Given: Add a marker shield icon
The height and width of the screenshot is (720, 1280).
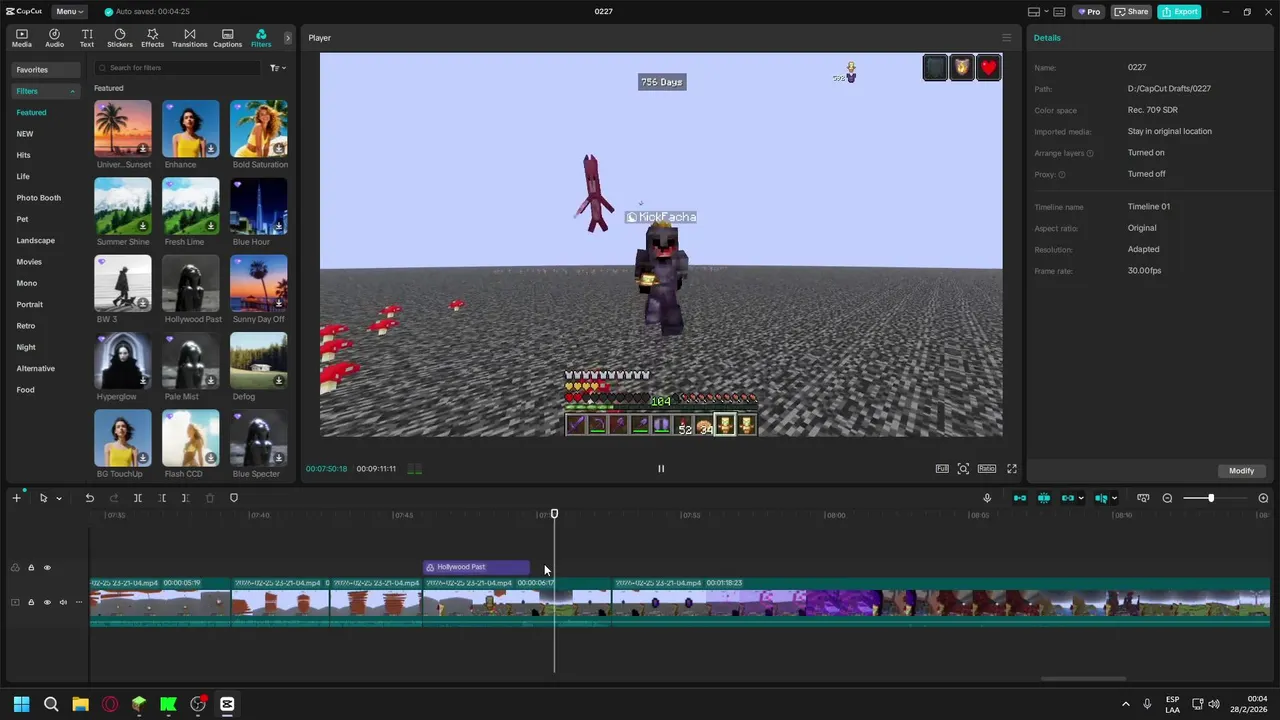Looking at the screenshot, I should click(234, 498).
